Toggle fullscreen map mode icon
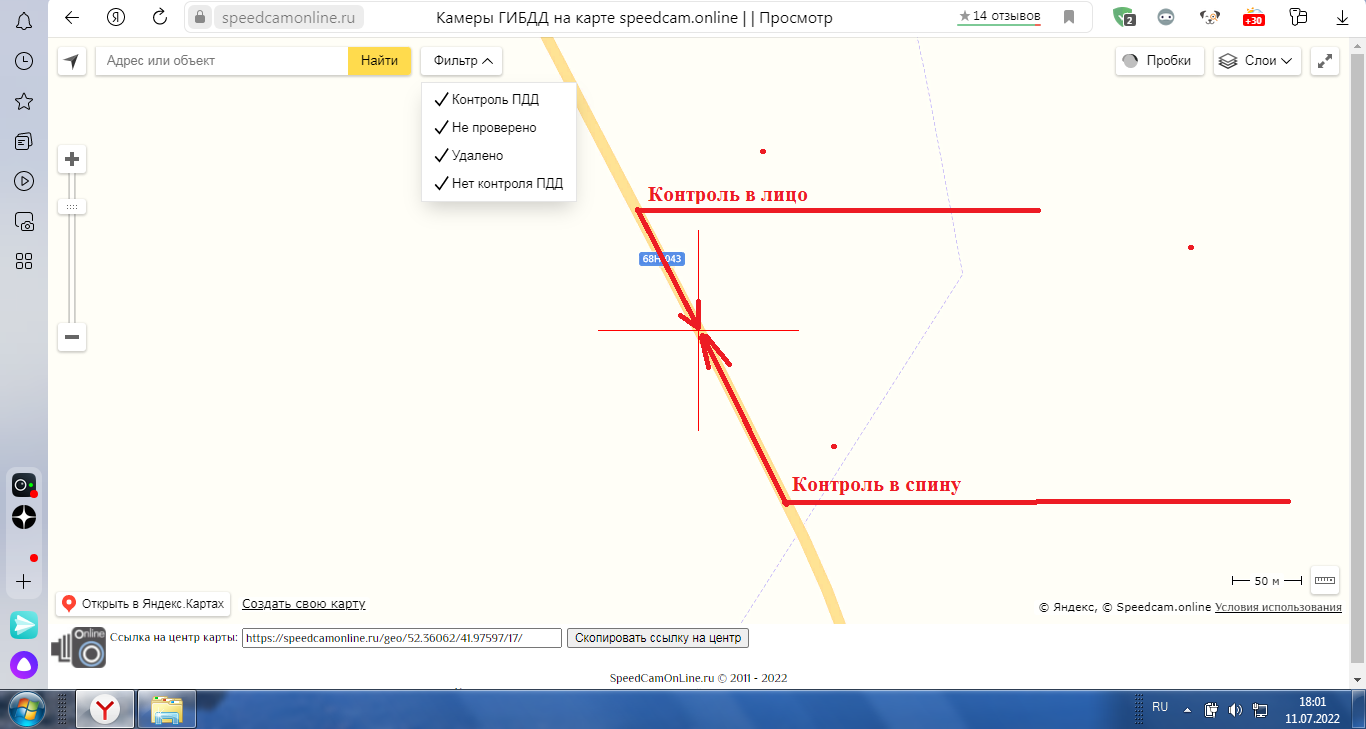Image resolution: width=1366 pixels, height=729 pixels. point(1325,61)
